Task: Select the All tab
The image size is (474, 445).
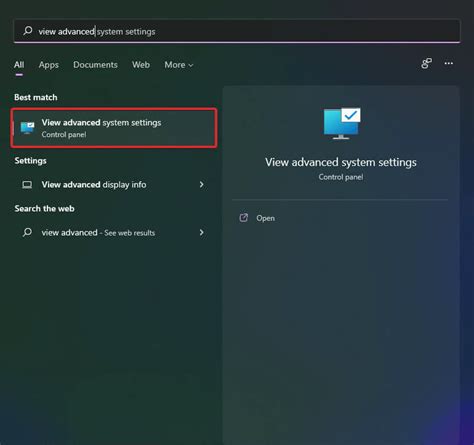Action: coord(19,65)
